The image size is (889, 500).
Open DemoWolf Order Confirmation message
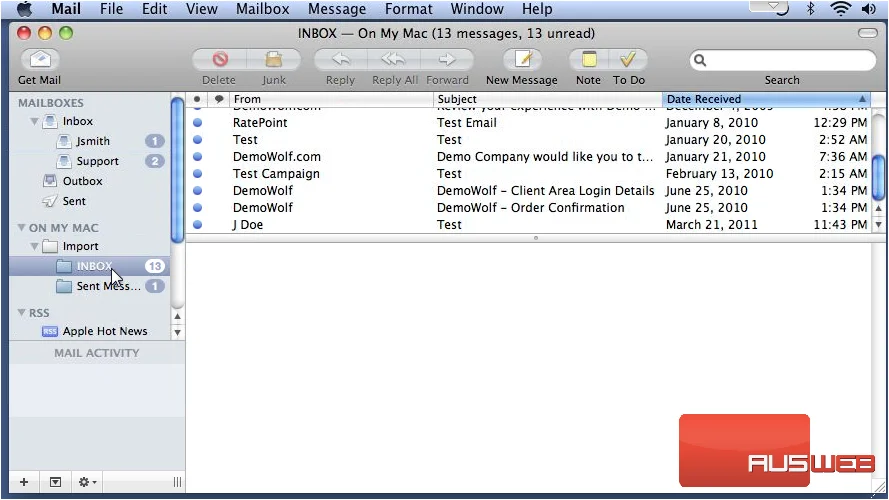pyautogui.click(x=530, y=207)
